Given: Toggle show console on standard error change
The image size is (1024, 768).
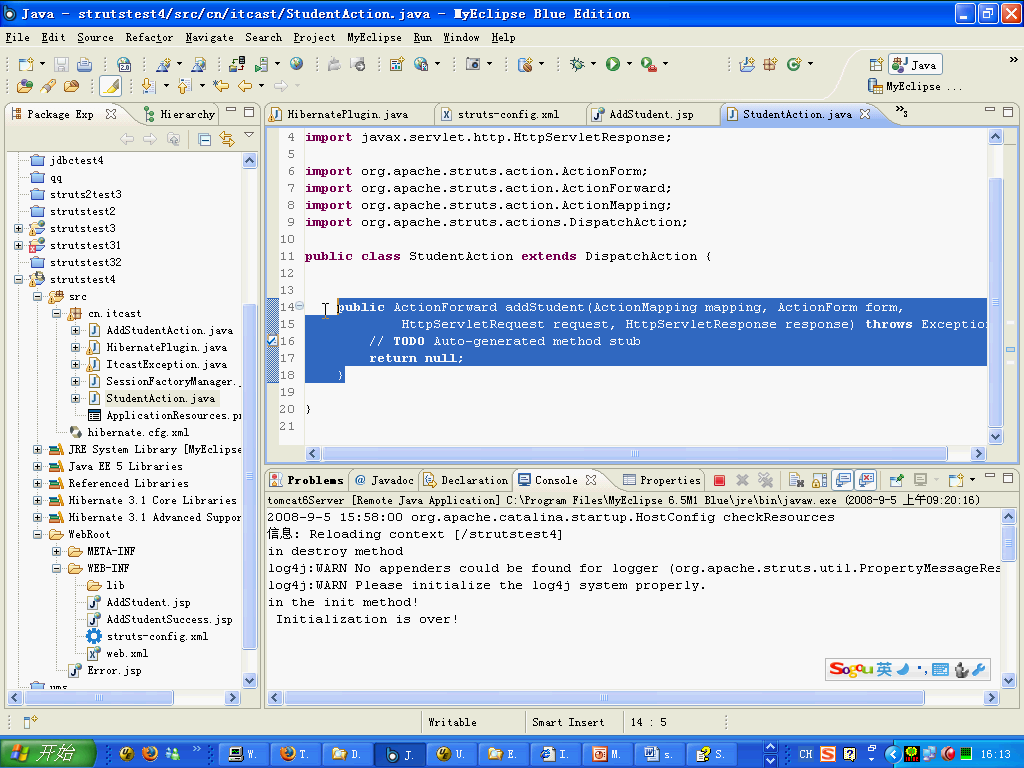Looking at the screenshot, I should (867, 481).
